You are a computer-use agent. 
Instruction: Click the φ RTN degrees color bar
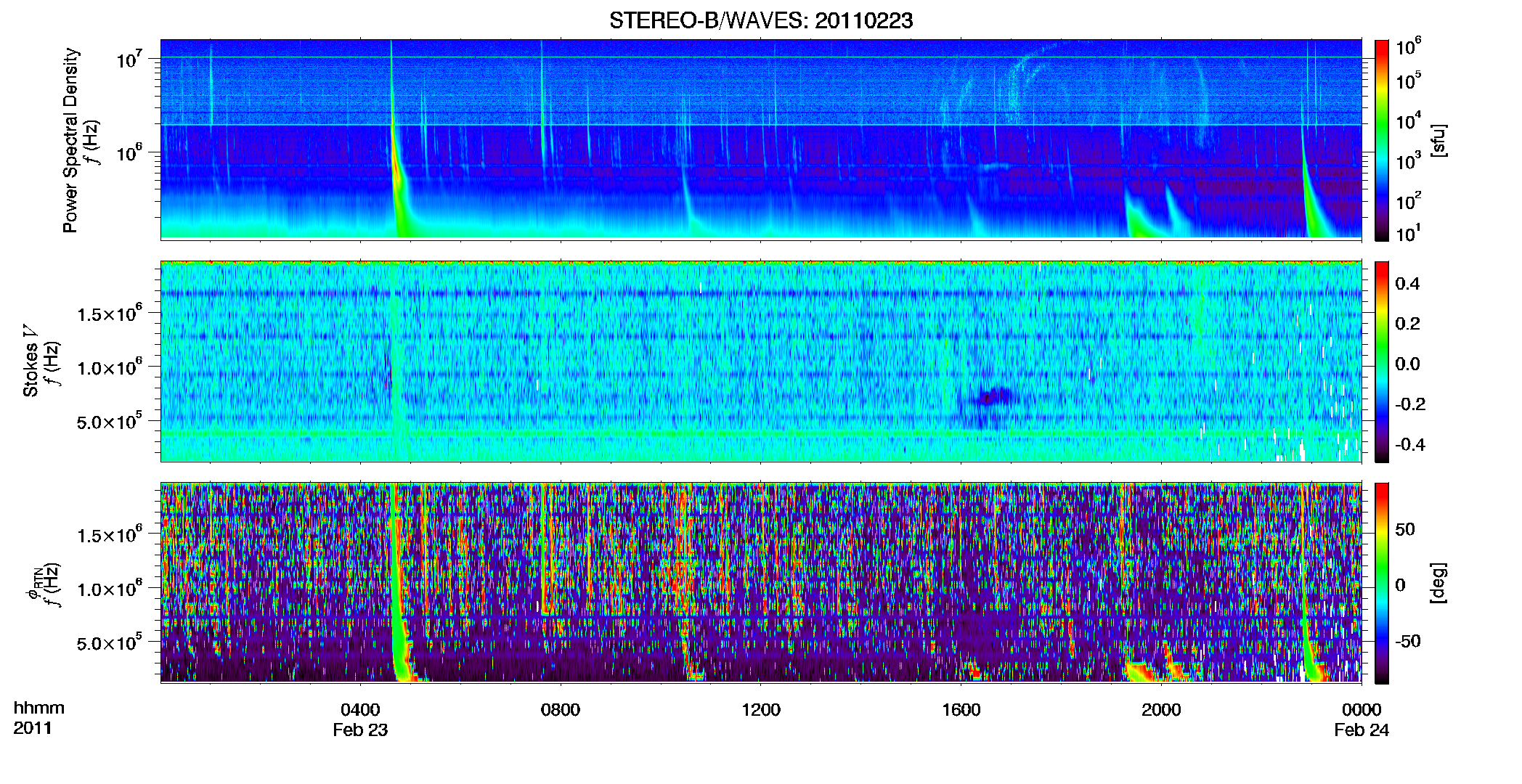click(x=1382, y=583)
